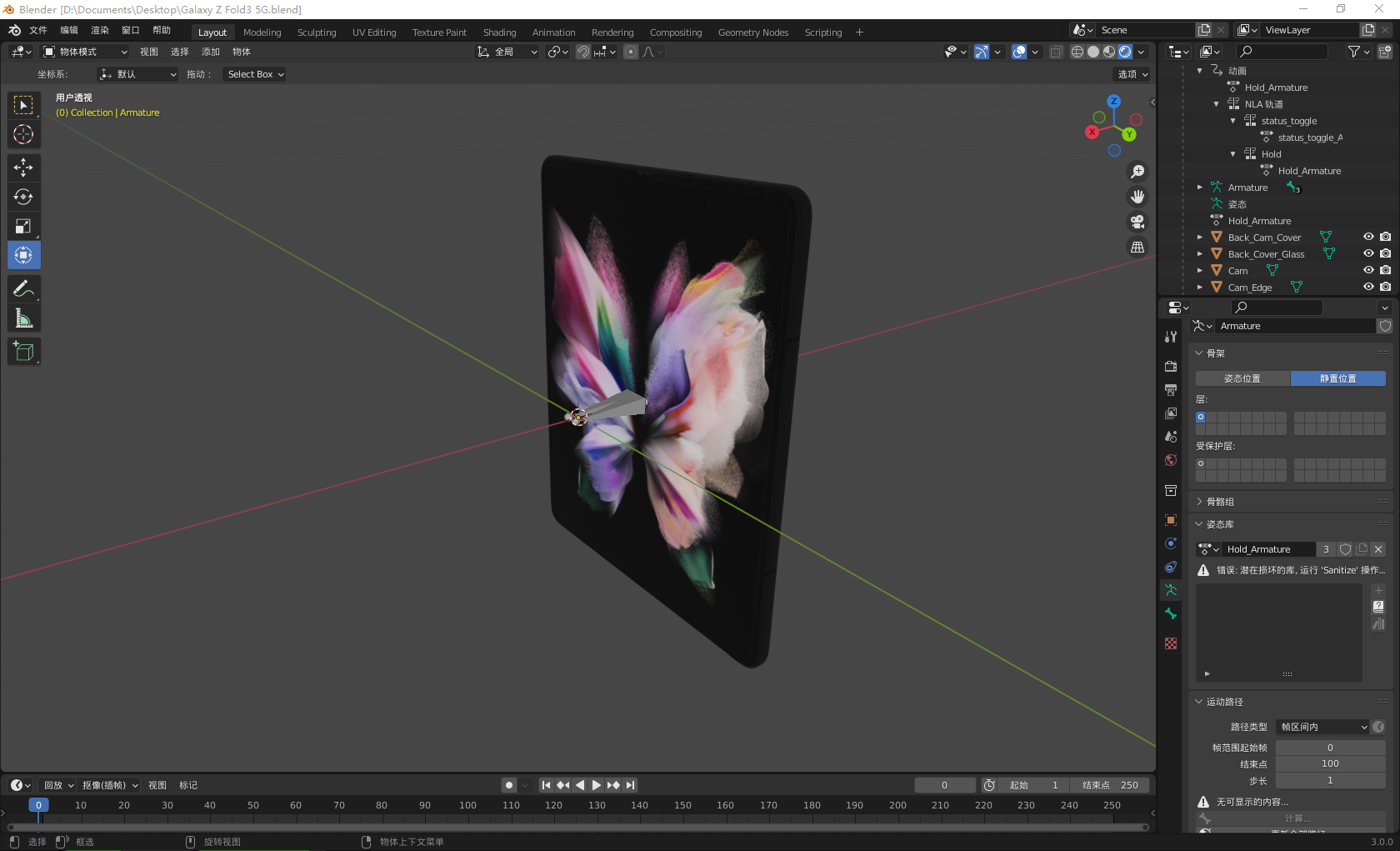
Task: Open Select Box drag dropdown
Action: (254, 74)
